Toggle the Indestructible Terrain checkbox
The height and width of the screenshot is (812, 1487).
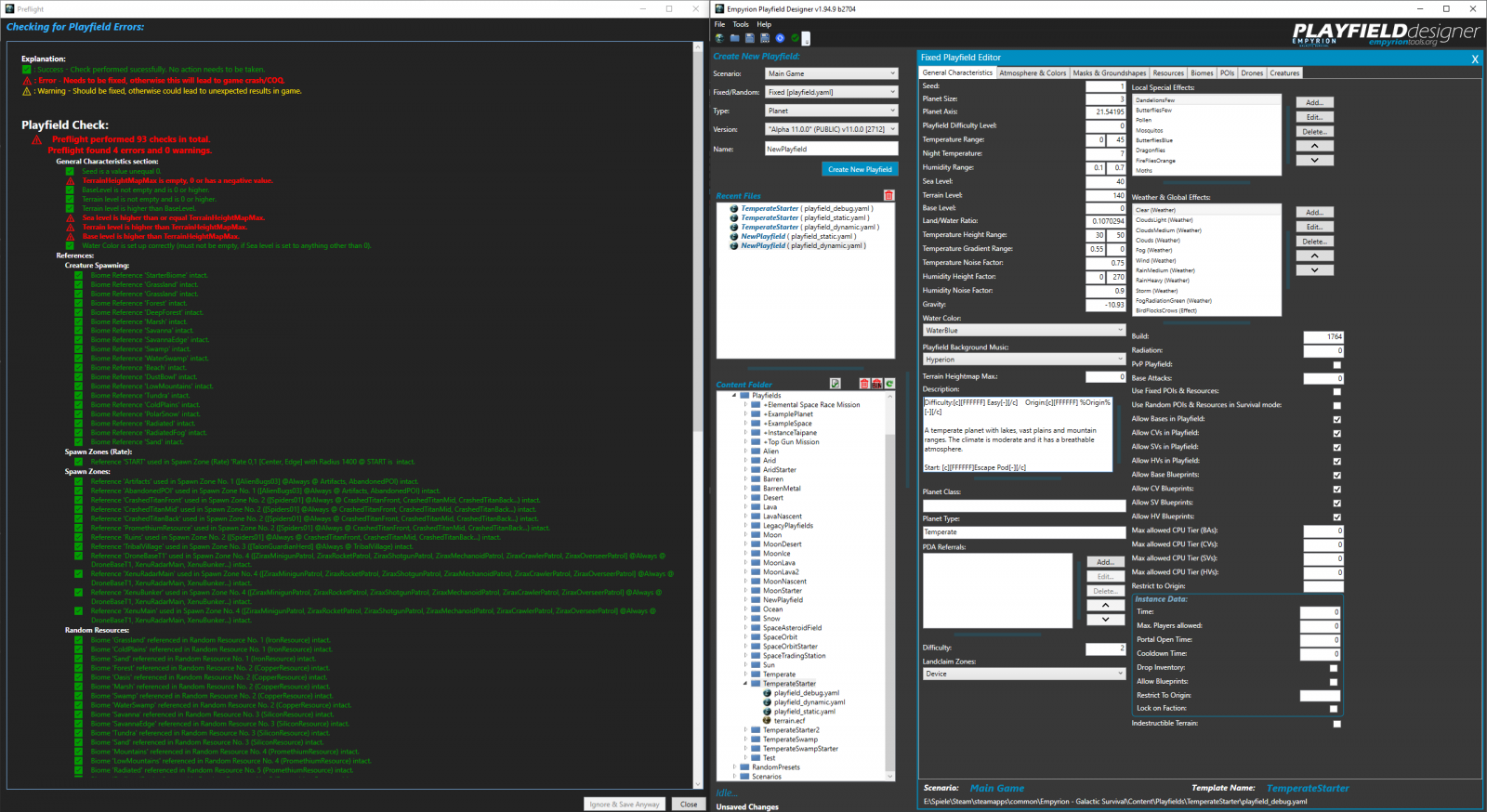pos(1337,724)
